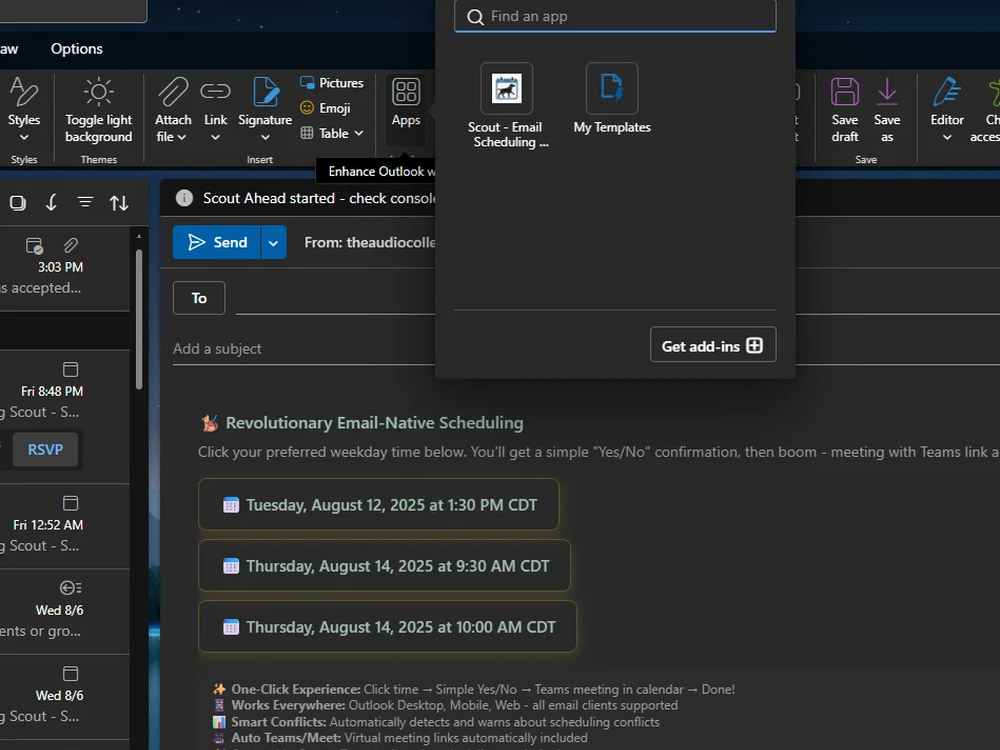Click the RSVP button in message list
1000x750 pixels.
pyautogui.click(x=45, y=450)
